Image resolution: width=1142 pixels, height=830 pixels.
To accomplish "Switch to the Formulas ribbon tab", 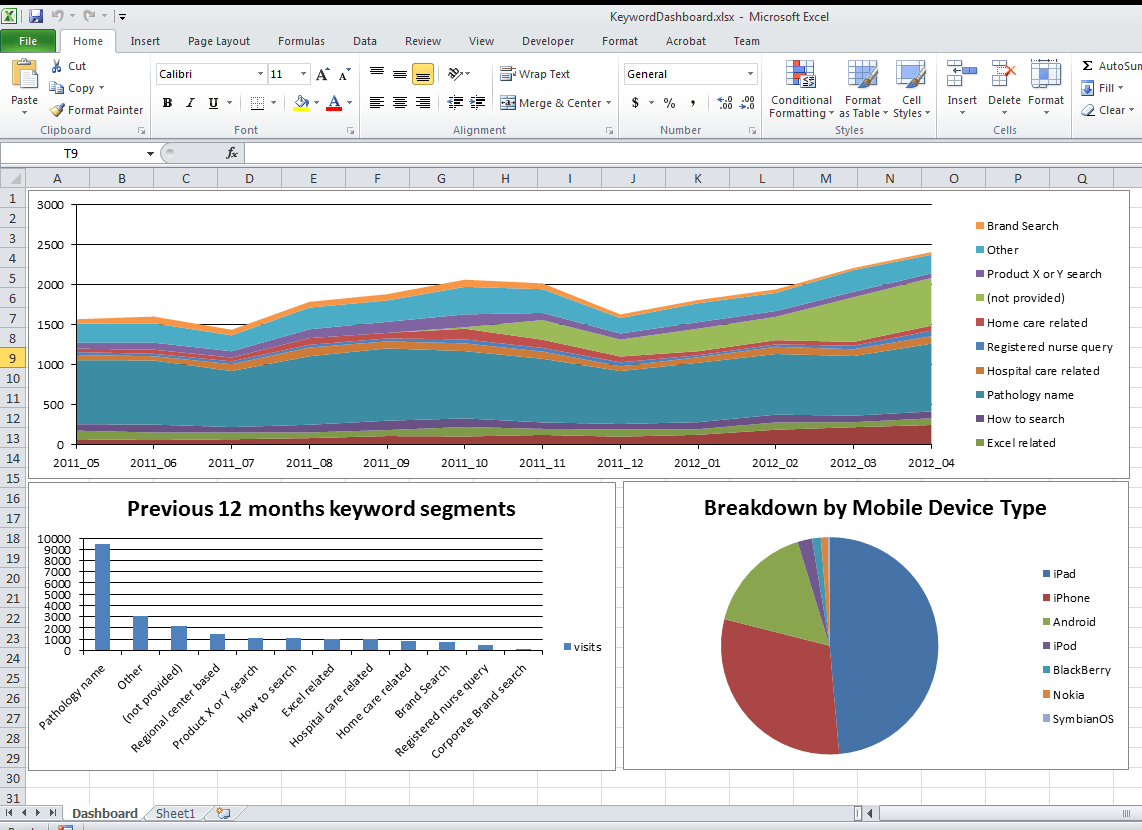I will click(x=301, y=41).
